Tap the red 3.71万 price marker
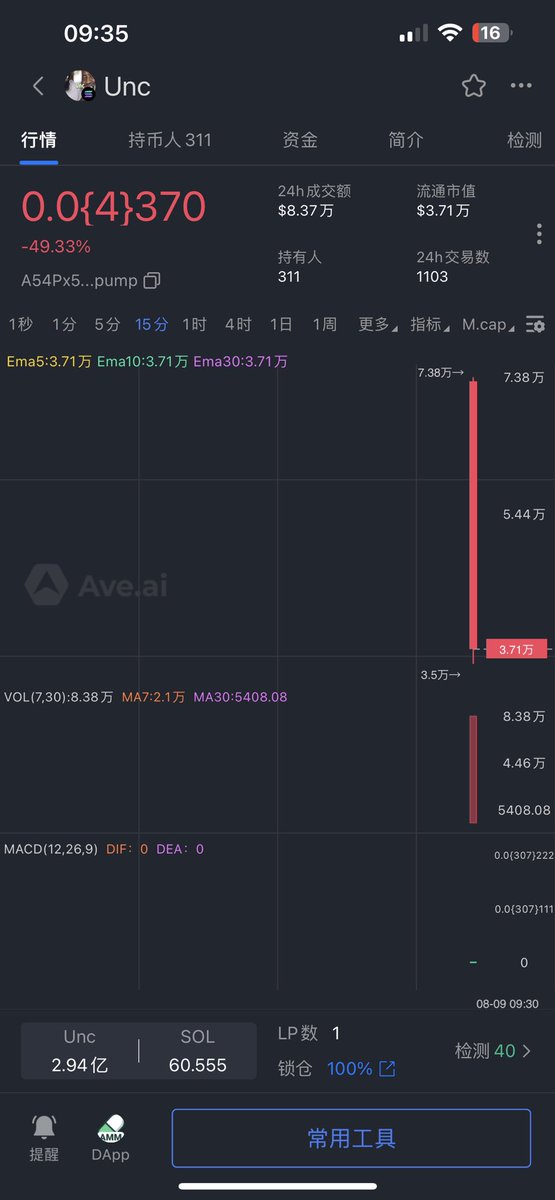555x1200 pixels. pyautogui.click(x=517, y=650)
